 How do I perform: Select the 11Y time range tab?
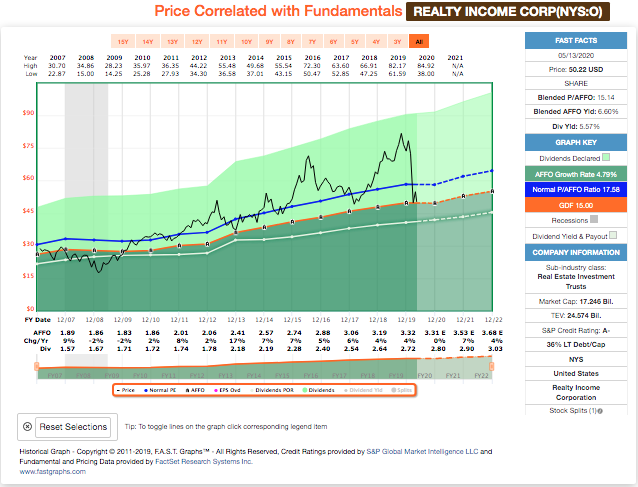(222, 41)
